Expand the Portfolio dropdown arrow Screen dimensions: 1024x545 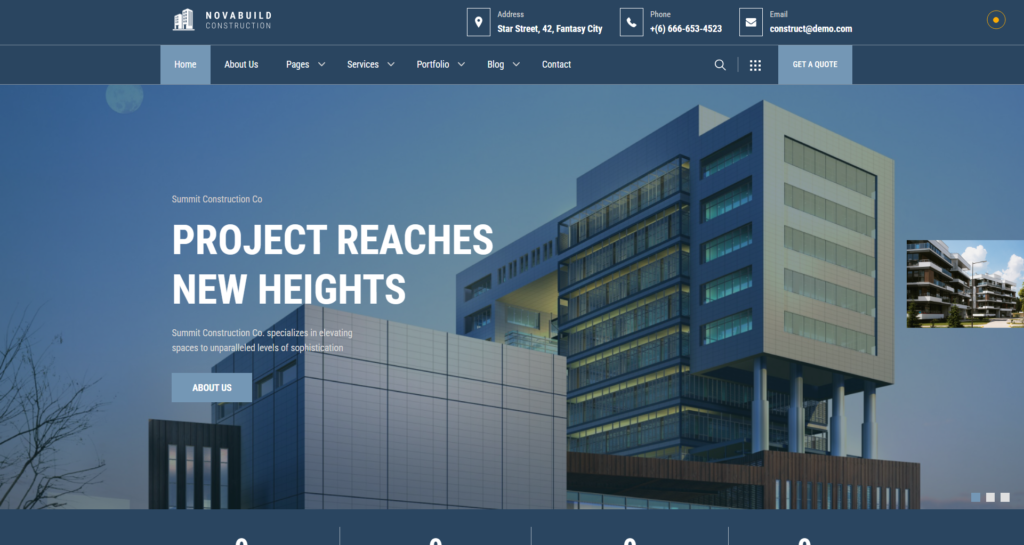click(x=461, y=65)
